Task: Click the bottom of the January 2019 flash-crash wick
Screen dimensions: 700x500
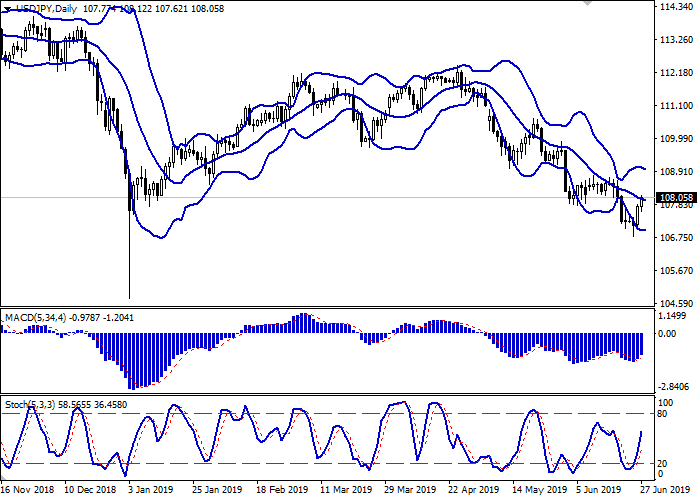Action: click(x=130, y=297)
